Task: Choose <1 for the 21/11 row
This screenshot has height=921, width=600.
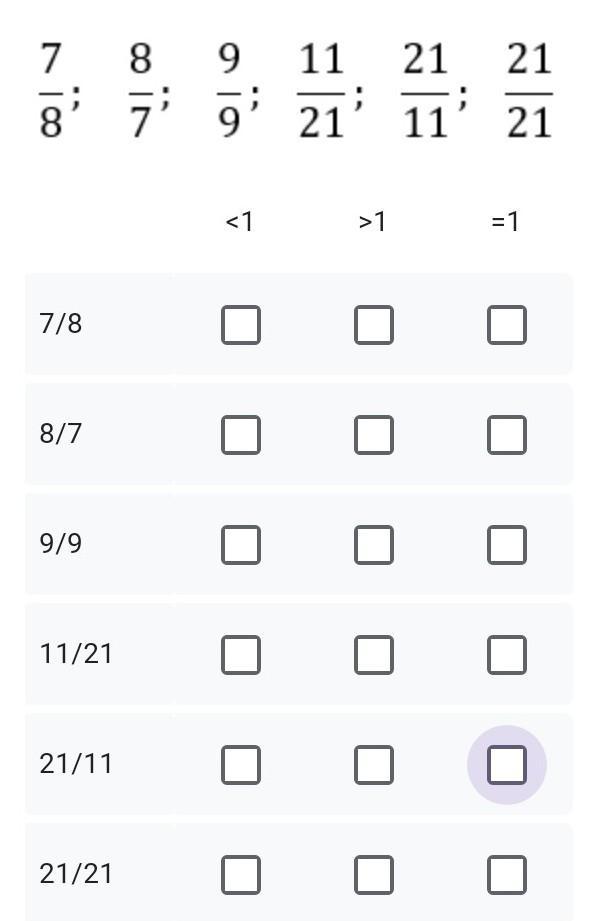Action: point(240,765)
